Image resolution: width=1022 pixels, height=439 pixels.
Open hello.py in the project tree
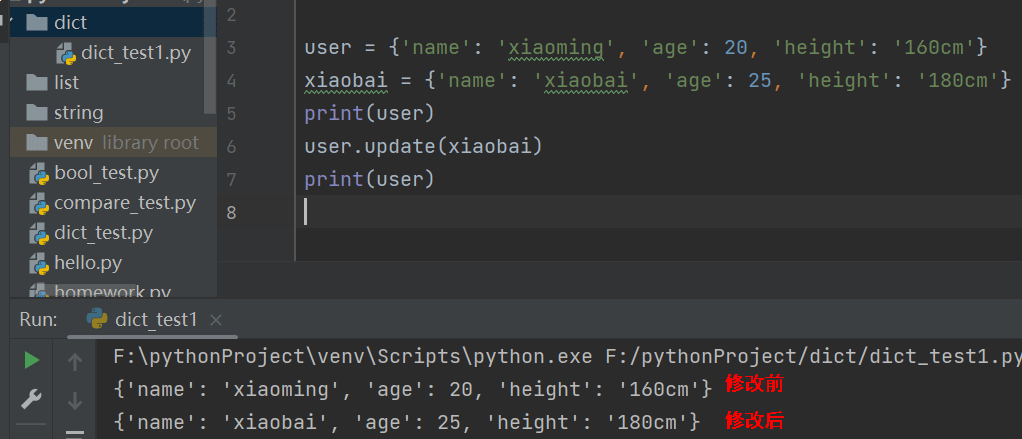88,263
